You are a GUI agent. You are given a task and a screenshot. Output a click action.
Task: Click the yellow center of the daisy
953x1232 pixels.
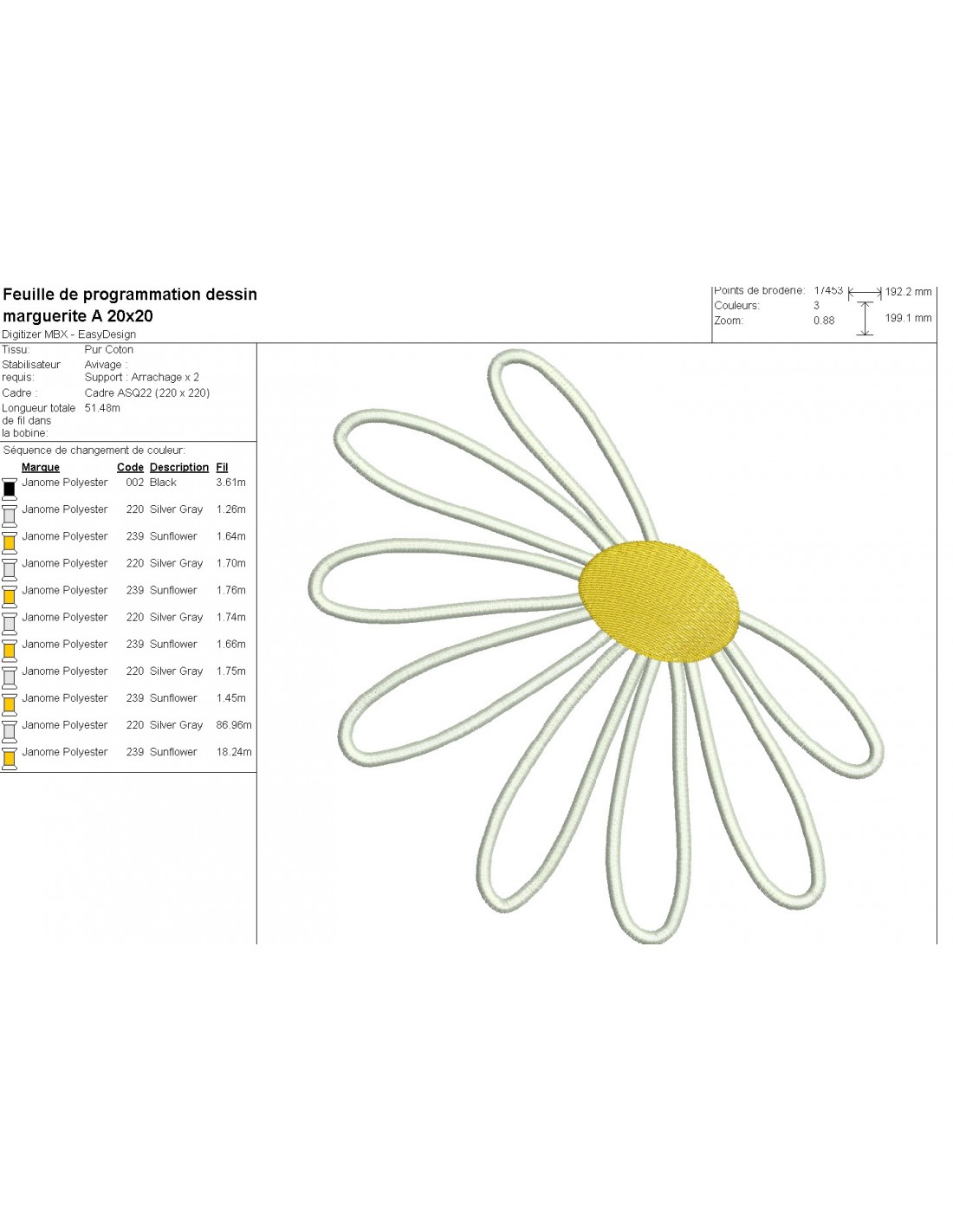click(659, 602)
